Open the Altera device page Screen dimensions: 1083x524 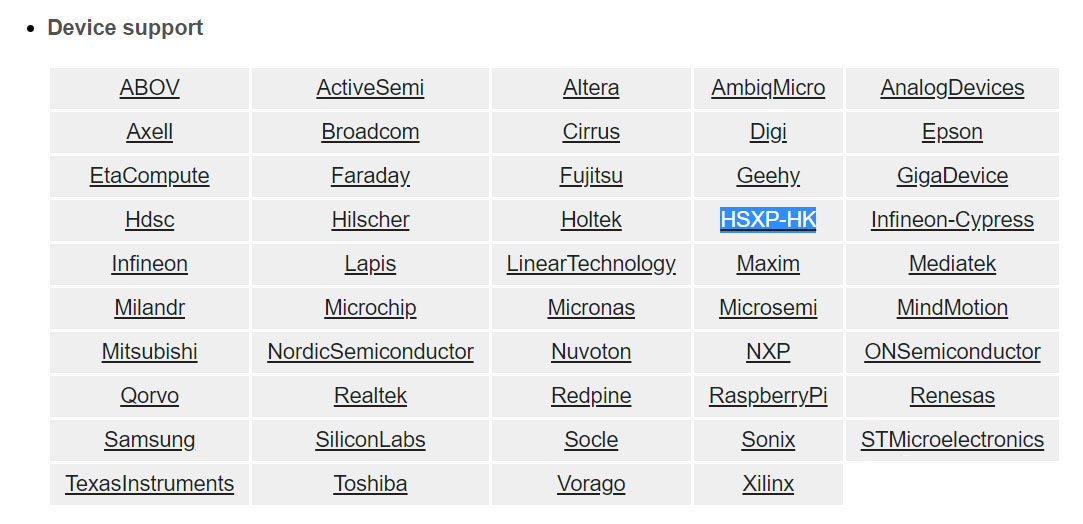591,88
